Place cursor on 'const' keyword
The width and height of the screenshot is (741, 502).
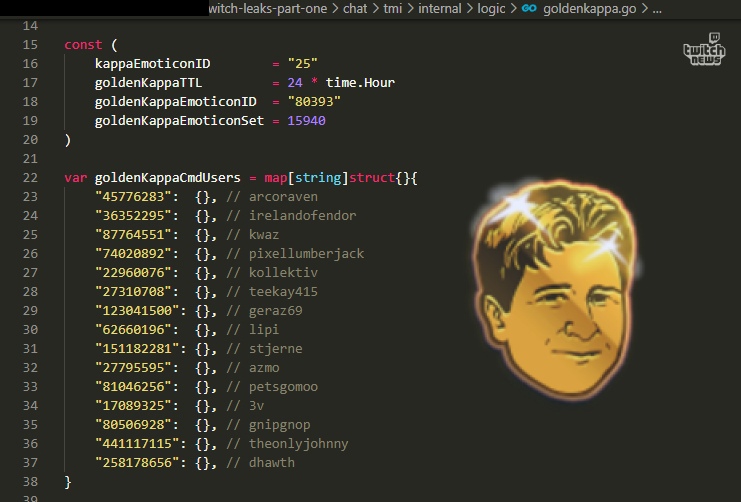[x=83, y=44]
